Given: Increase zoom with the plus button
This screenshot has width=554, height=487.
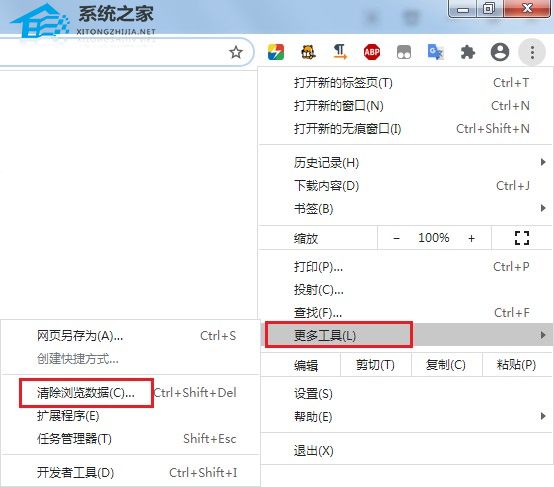Looking at the screenshot, I should pyautogui.click(x=471, y=239).
